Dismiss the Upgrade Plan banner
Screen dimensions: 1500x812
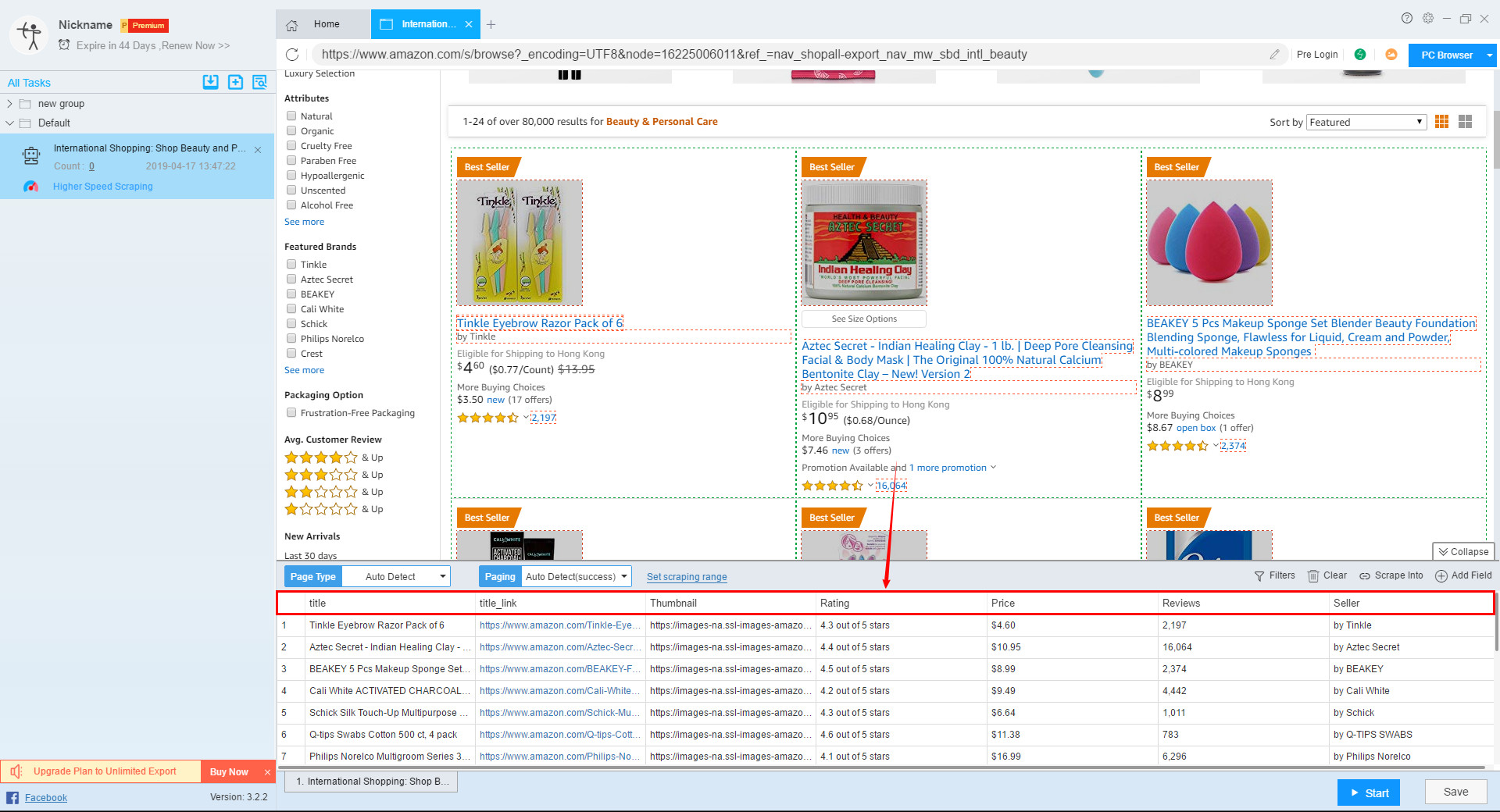point(267,772)
